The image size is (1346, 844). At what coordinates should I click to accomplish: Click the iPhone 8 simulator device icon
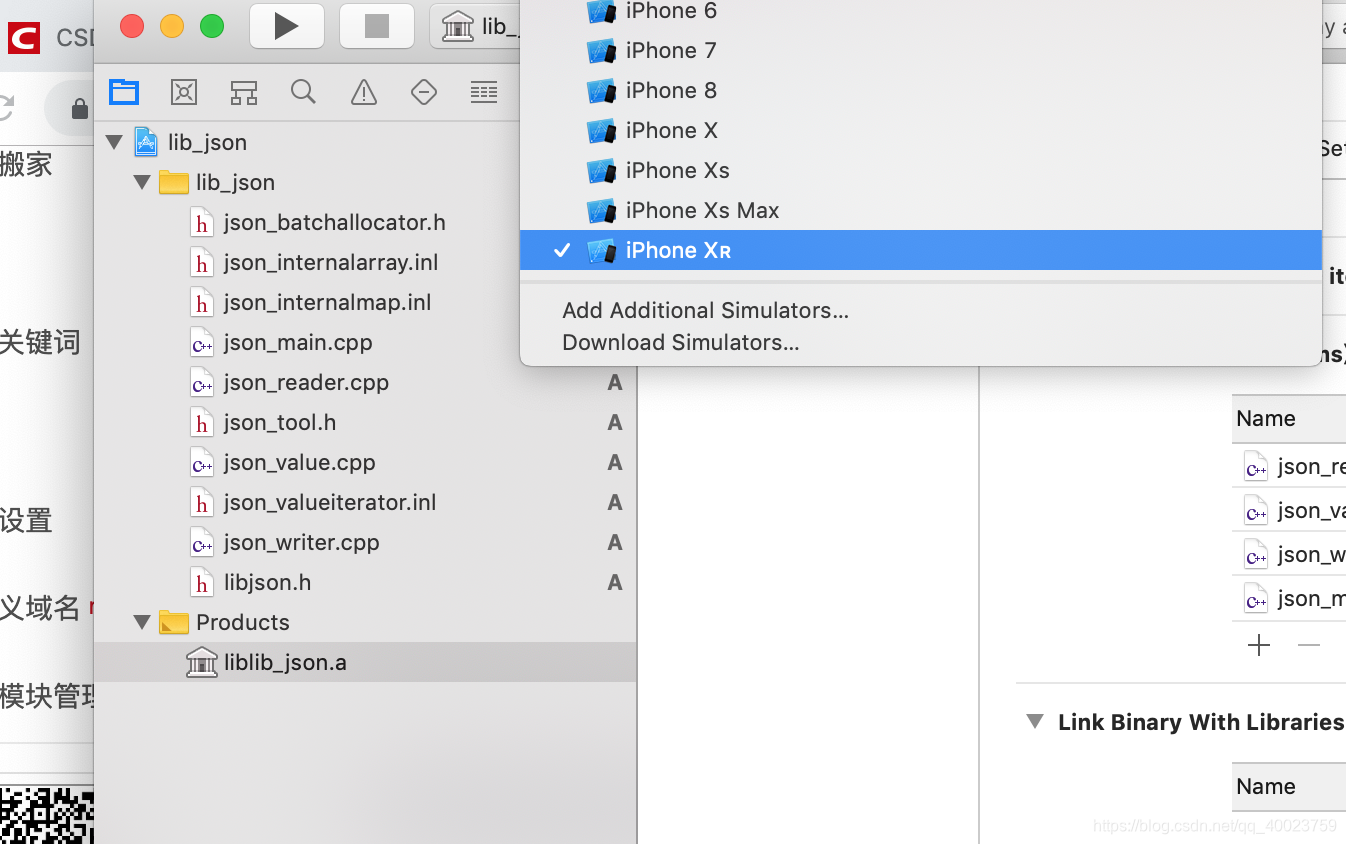601,91
